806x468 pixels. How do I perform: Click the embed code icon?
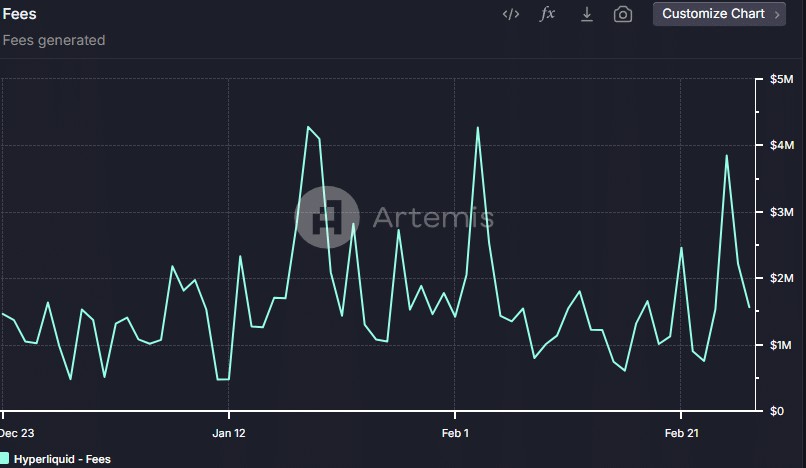pyautogui.click(x=511, y=14)
